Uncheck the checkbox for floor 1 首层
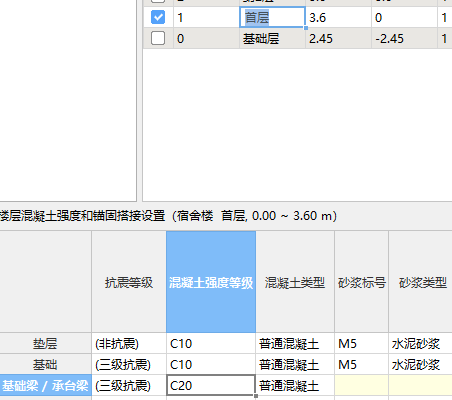The height and width of the screenshot is (400, 452). (158, 17)
